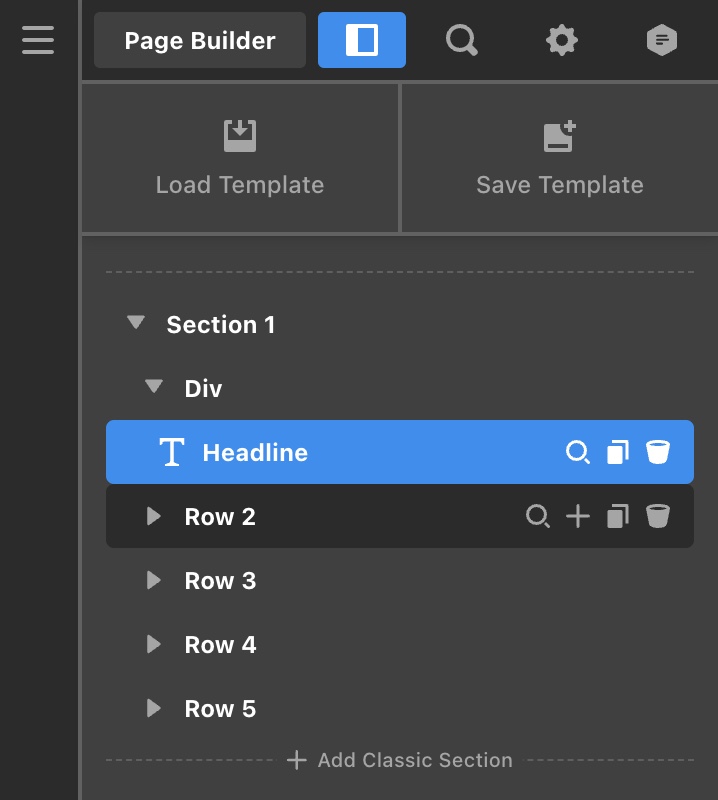Inspect the Headline element with magnifier
This screenshot has height=800, width=718.
click(577, 453)
